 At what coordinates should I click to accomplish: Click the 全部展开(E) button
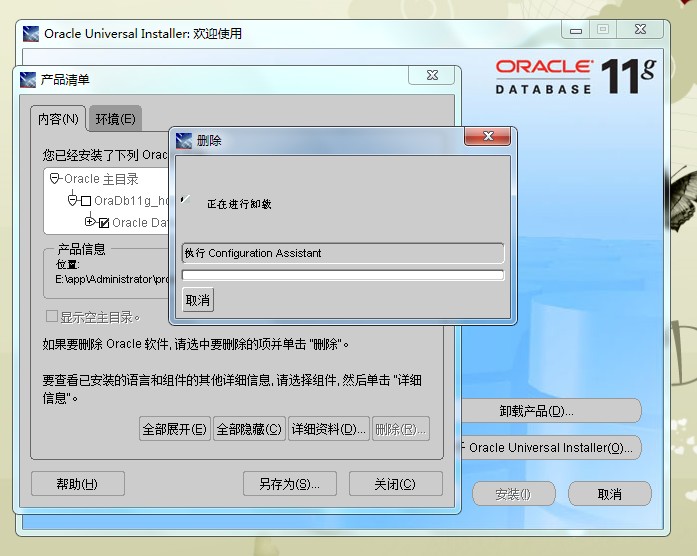[175, 429]
